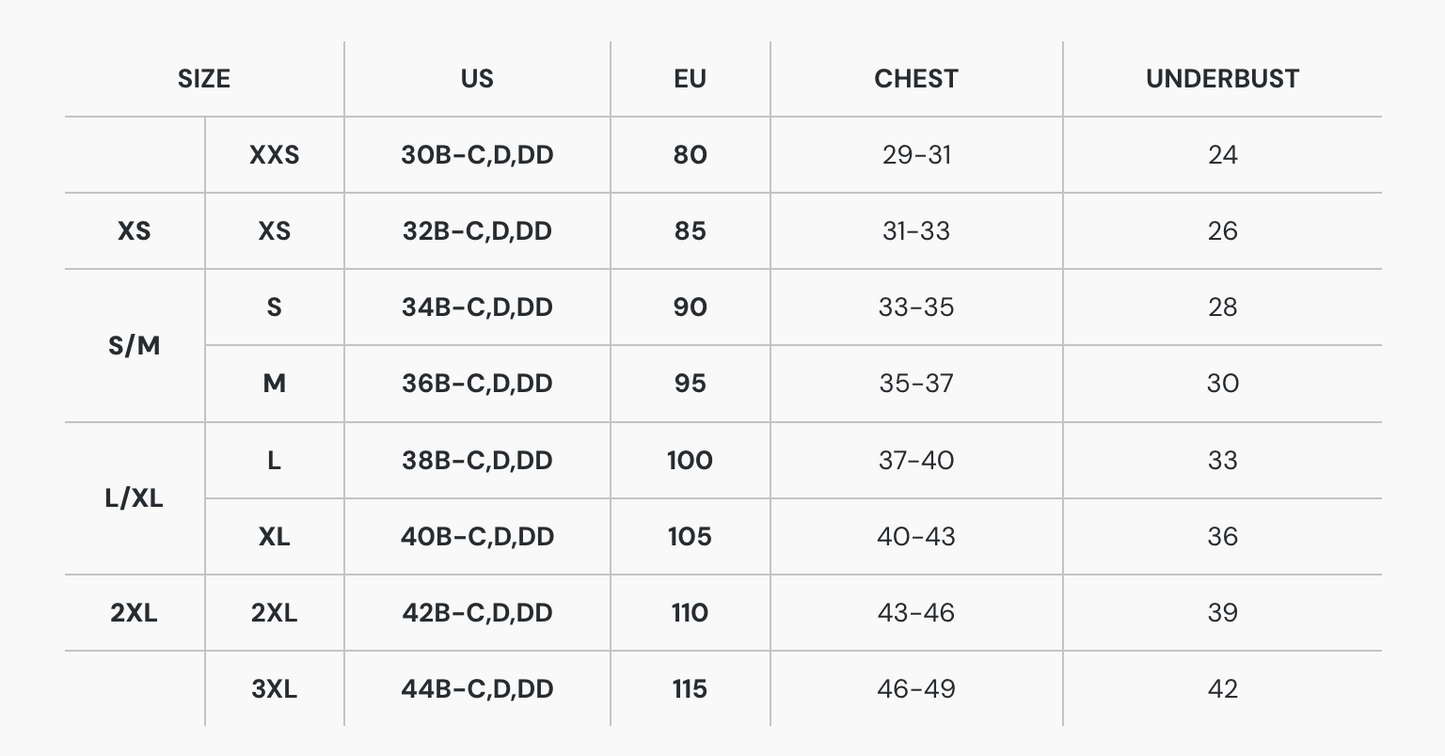The width and height of the screenshot is (1445, 756).
Task: Click the underbust value 39 cell
Action: tap(1222, 613)
